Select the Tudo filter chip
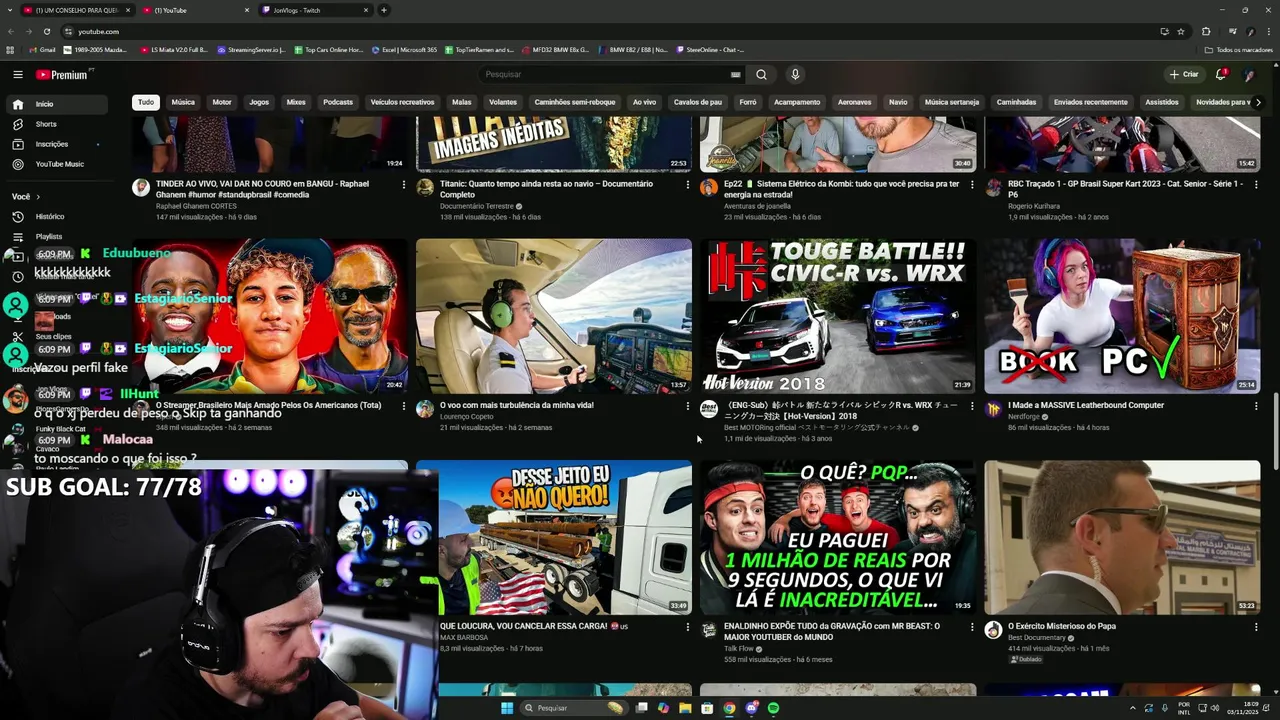 pos(146,102)
